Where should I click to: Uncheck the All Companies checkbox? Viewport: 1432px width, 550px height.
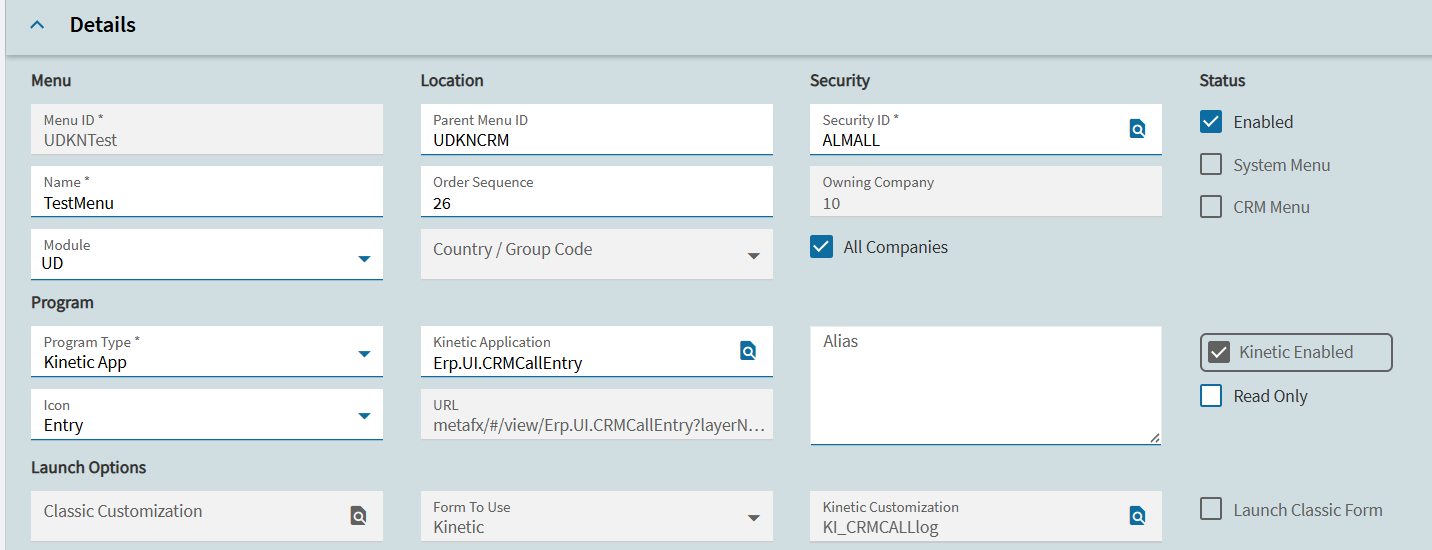click(821, 247)
